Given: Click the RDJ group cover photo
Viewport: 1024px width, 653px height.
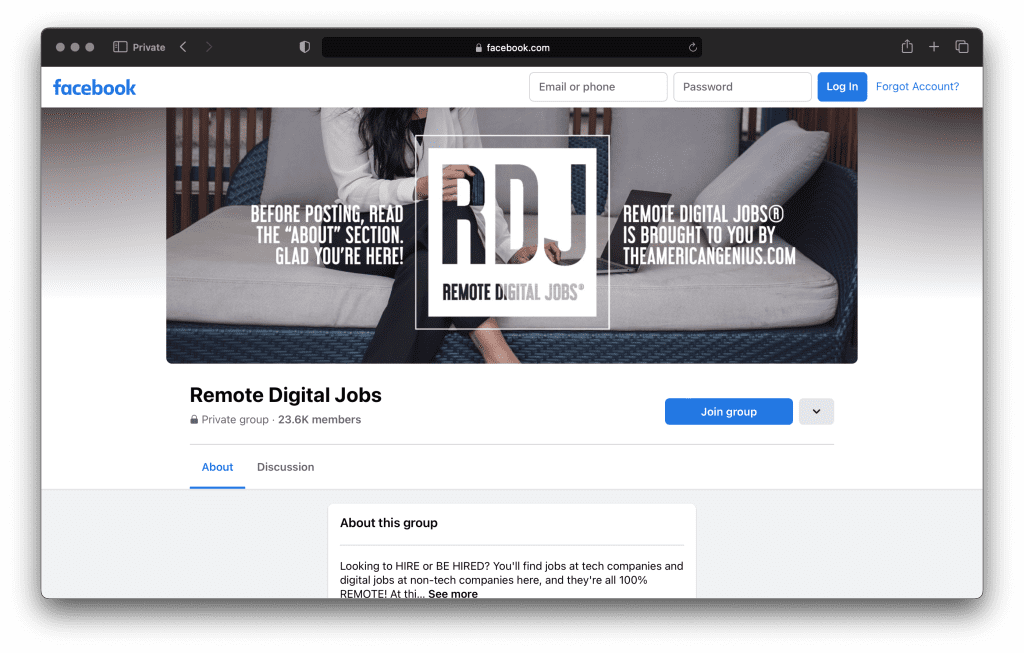Looking at the screenshot, I should [512, 233].
